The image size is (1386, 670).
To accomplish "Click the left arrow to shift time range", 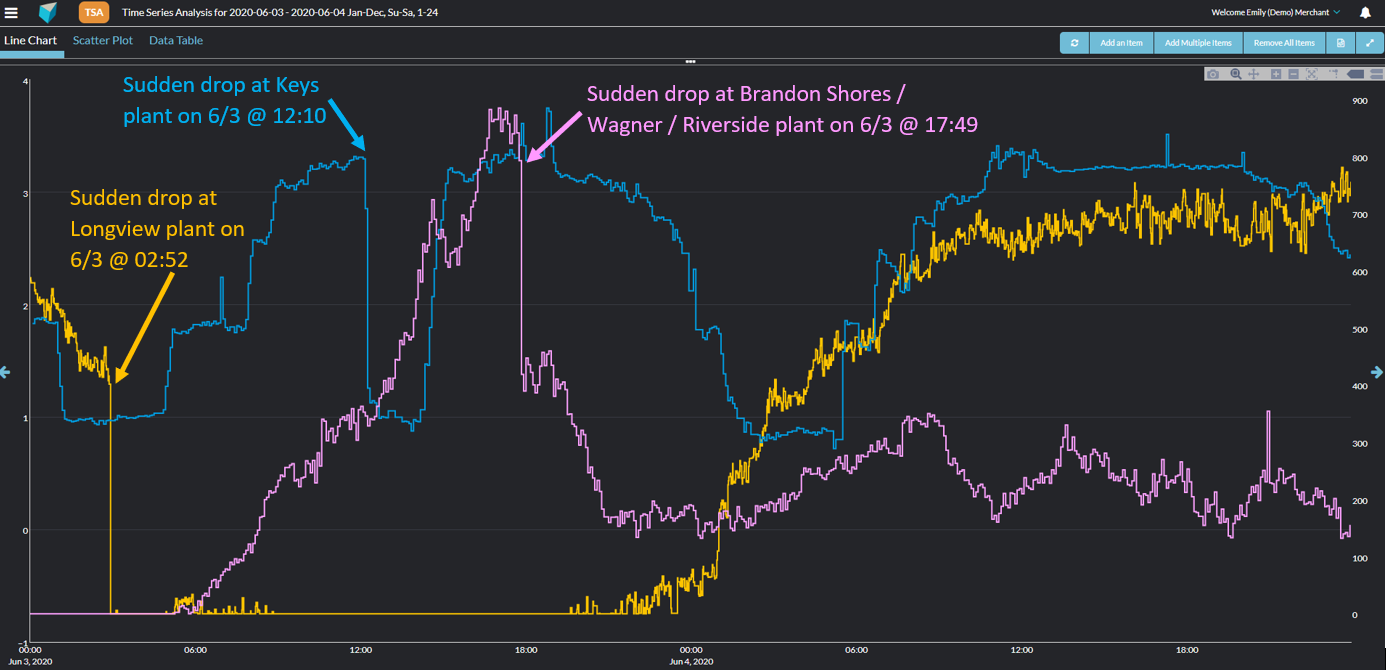I will pyautogui.click(x=5, y=372).
